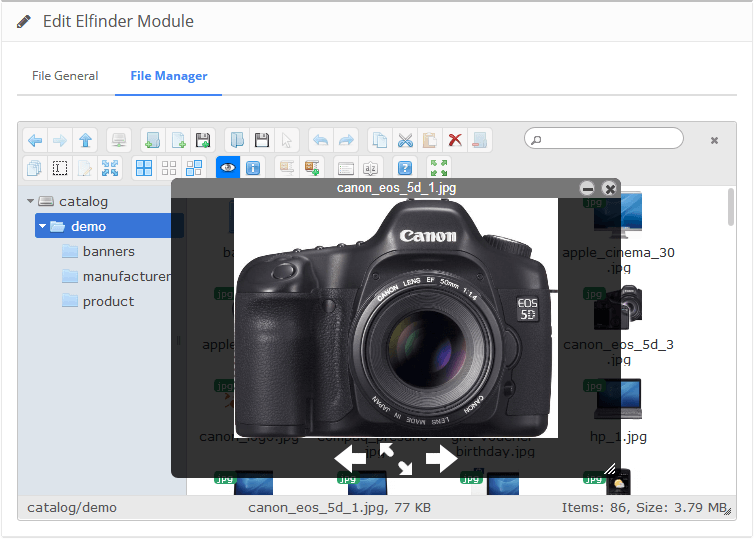The height and width of the screenshot is (539, 754).
Task: Show the previous image in the preview
Action: click(351, 458)
